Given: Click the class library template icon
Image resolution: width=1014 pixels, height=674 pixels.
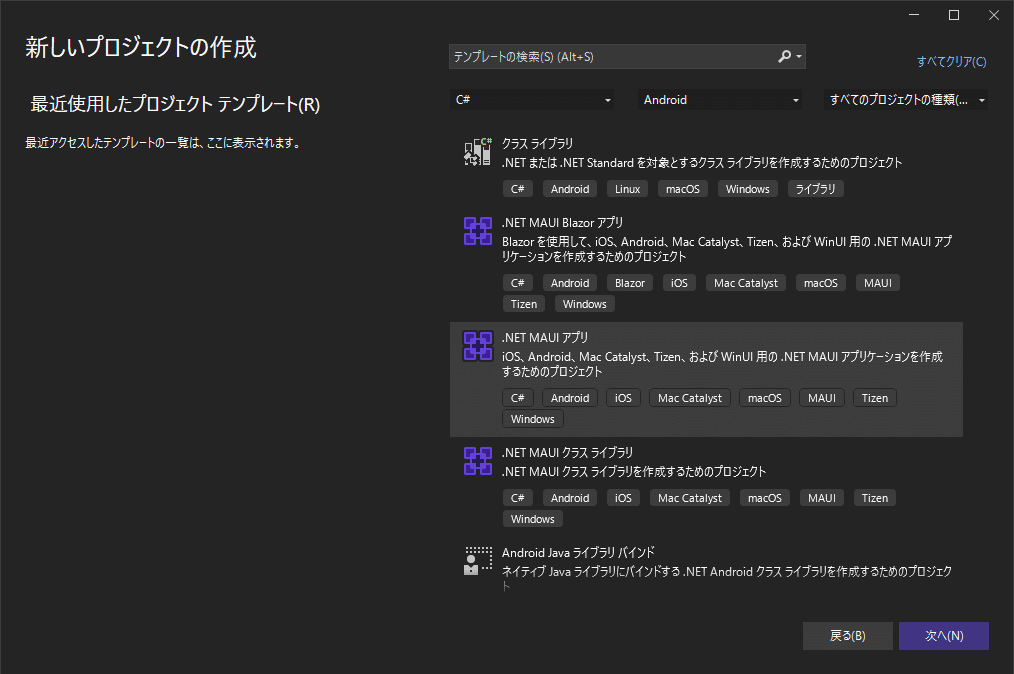Looking at the screenshot, I should tap(478, 152).
